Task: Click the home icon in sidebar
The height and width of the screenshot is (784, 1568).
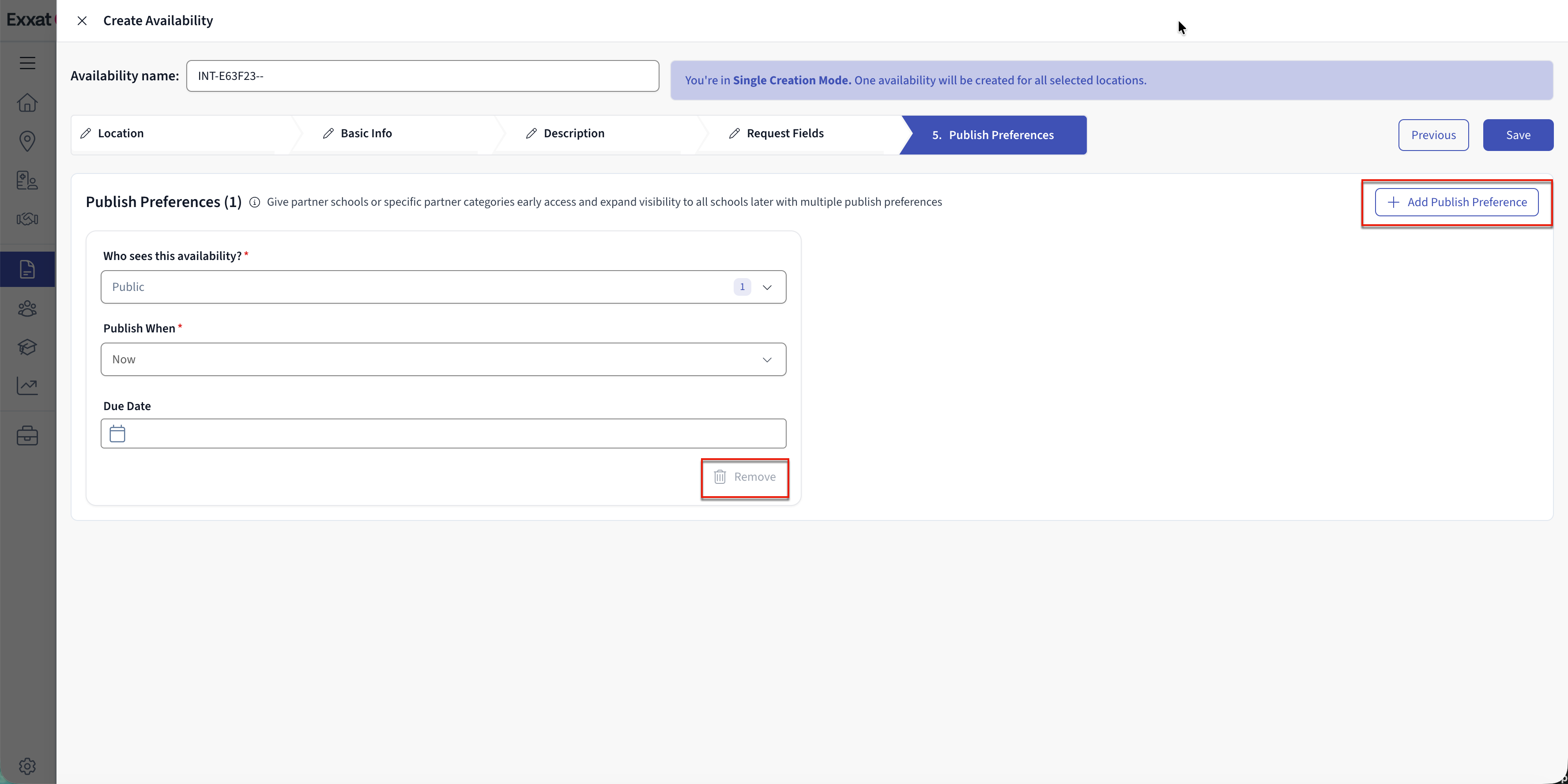Action: pyautogui.click(x=27, y=102)
